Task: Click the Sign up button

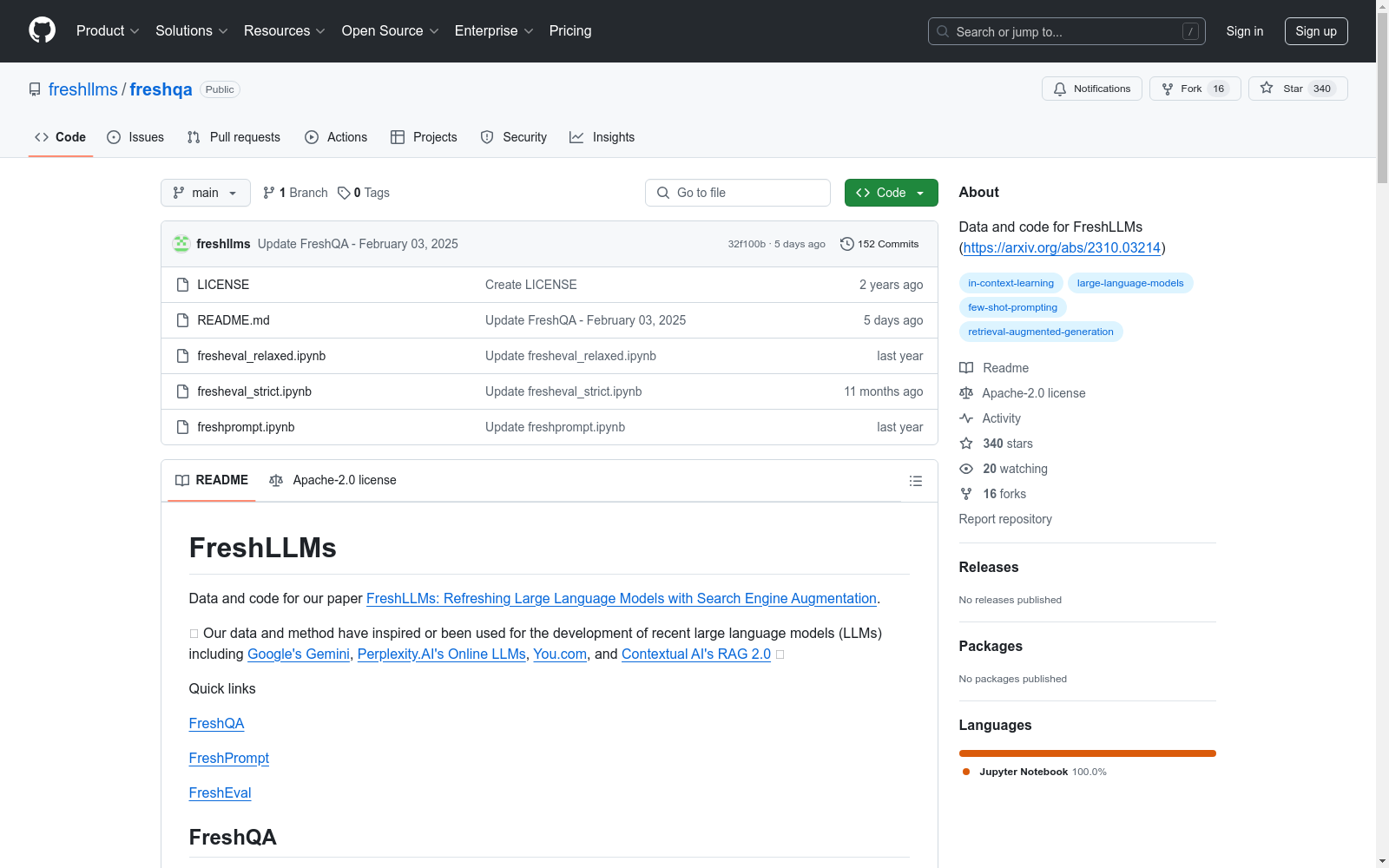Action: 1316,31
